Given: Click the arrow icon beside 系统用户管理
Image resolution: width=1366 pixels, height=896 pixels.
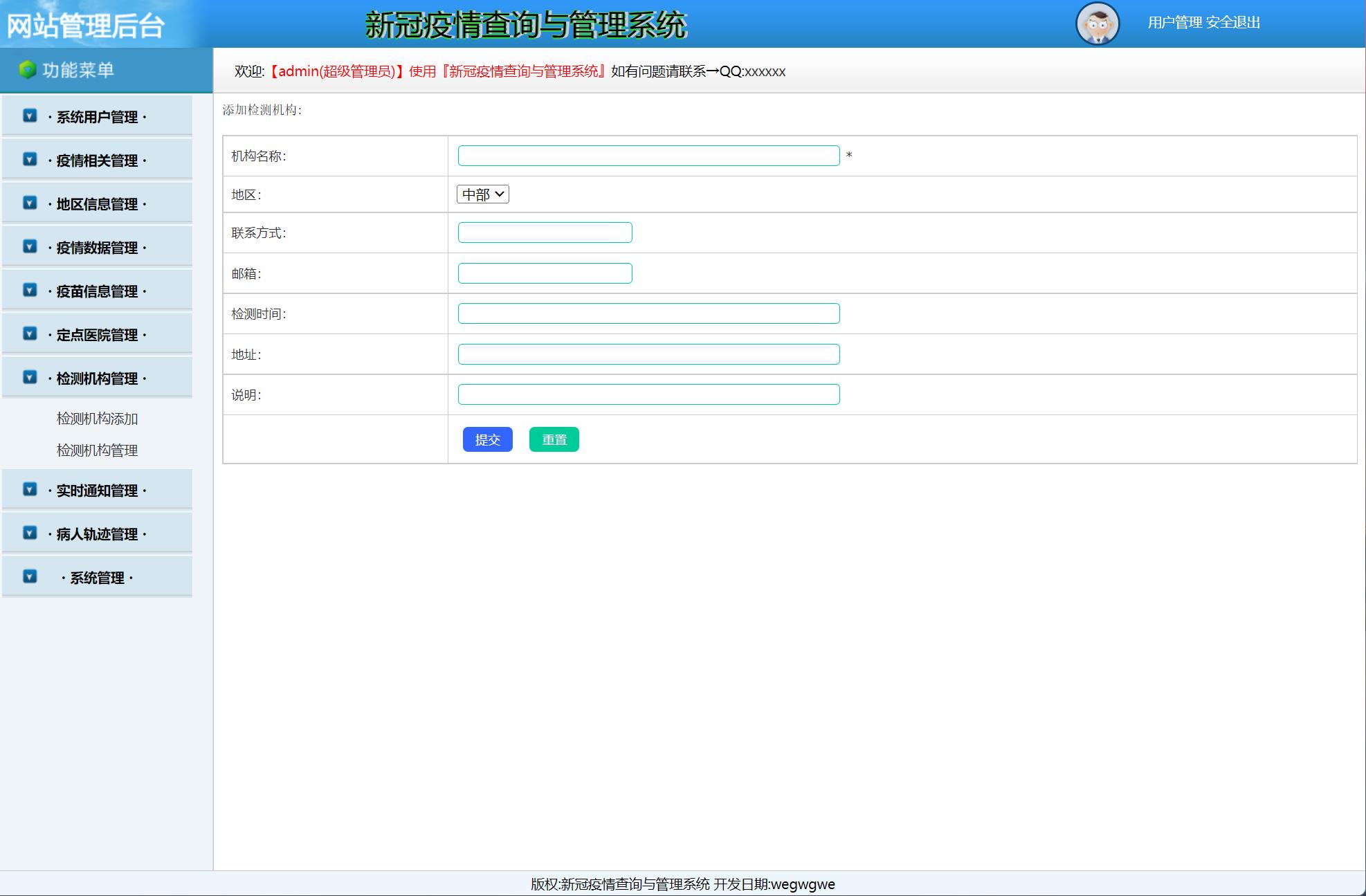Looking at the screenshot, I should [30, 116].
